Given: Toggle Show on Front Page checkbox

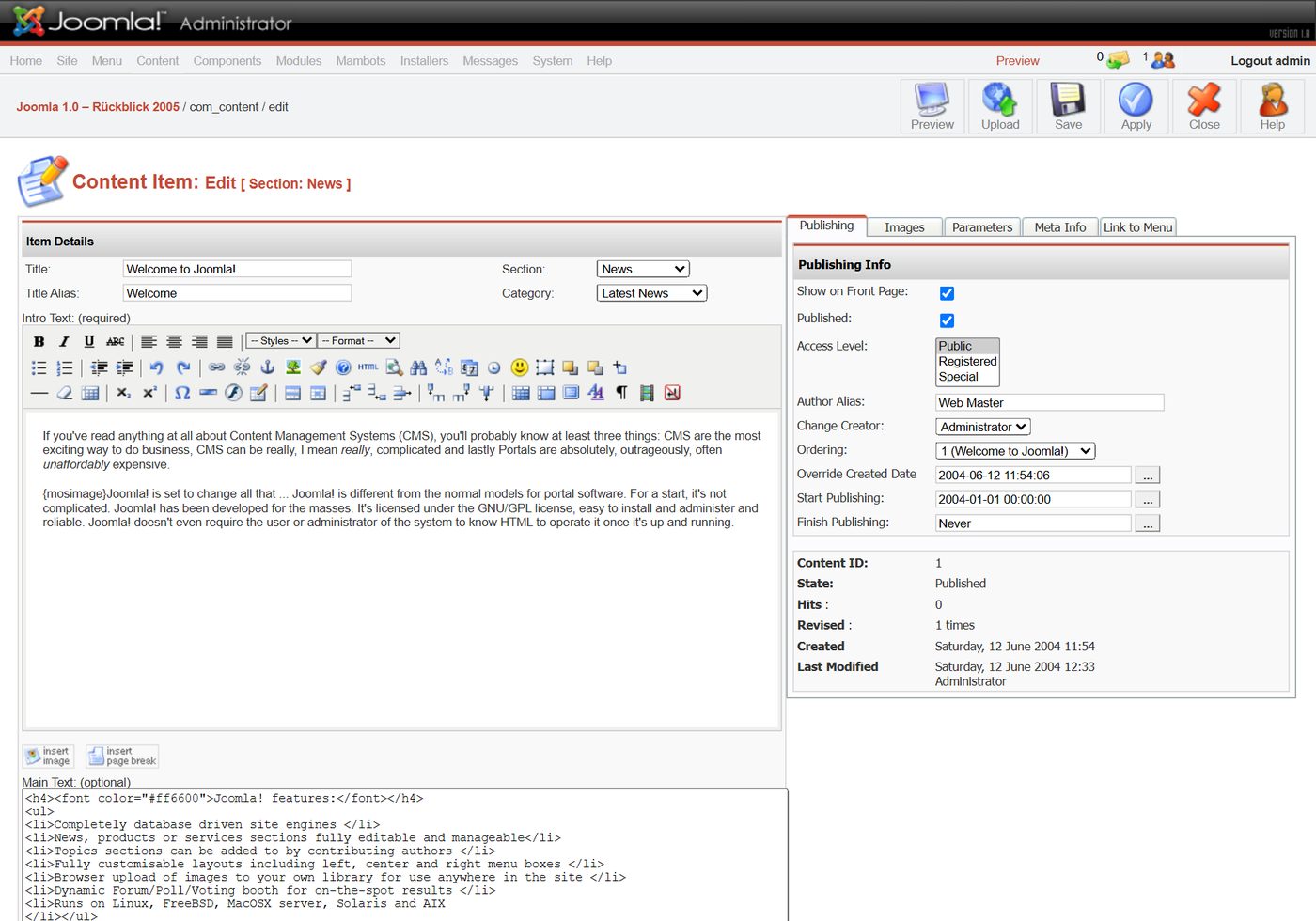Looking at the screenshot, I should coord(947,293).
